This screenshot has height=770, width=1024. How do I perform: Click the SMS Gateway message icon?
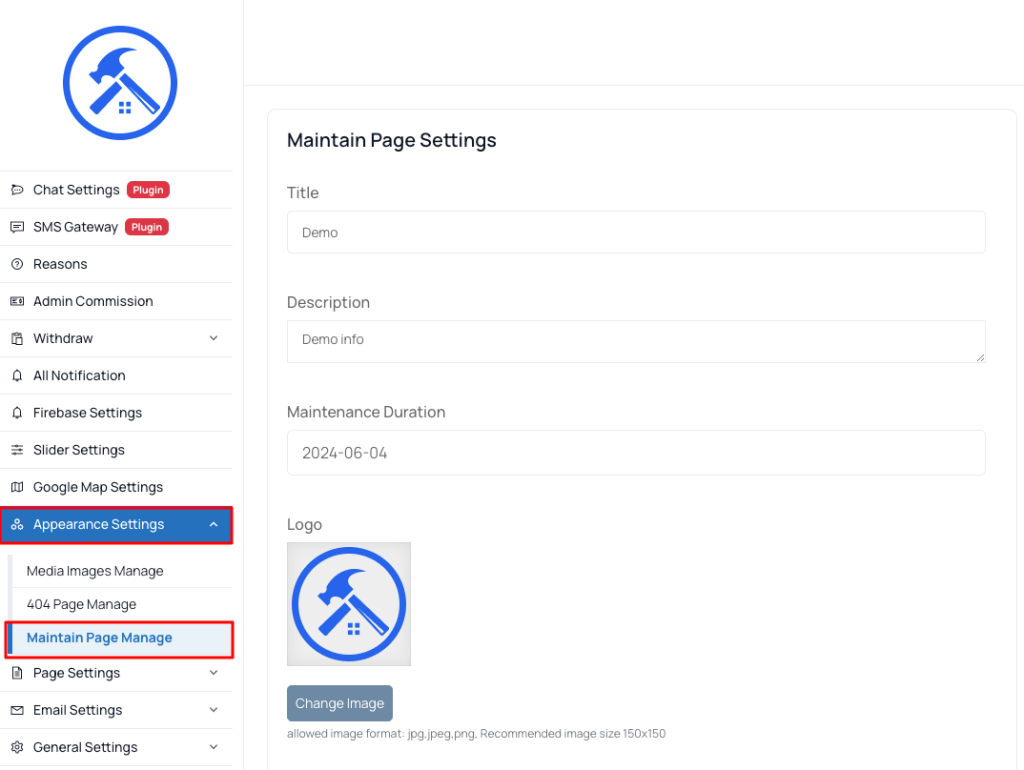(17, 227)
